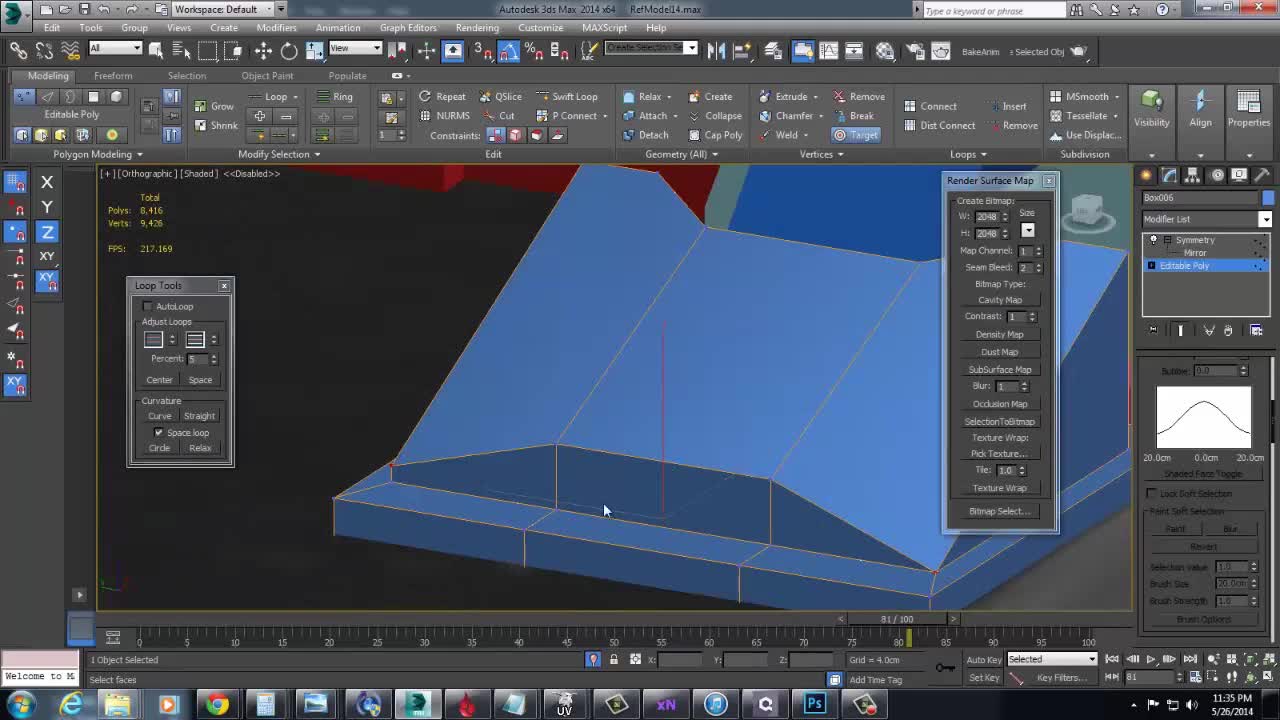
Task: Open the Selected key filter dropdown
Action: (1052, 659)
